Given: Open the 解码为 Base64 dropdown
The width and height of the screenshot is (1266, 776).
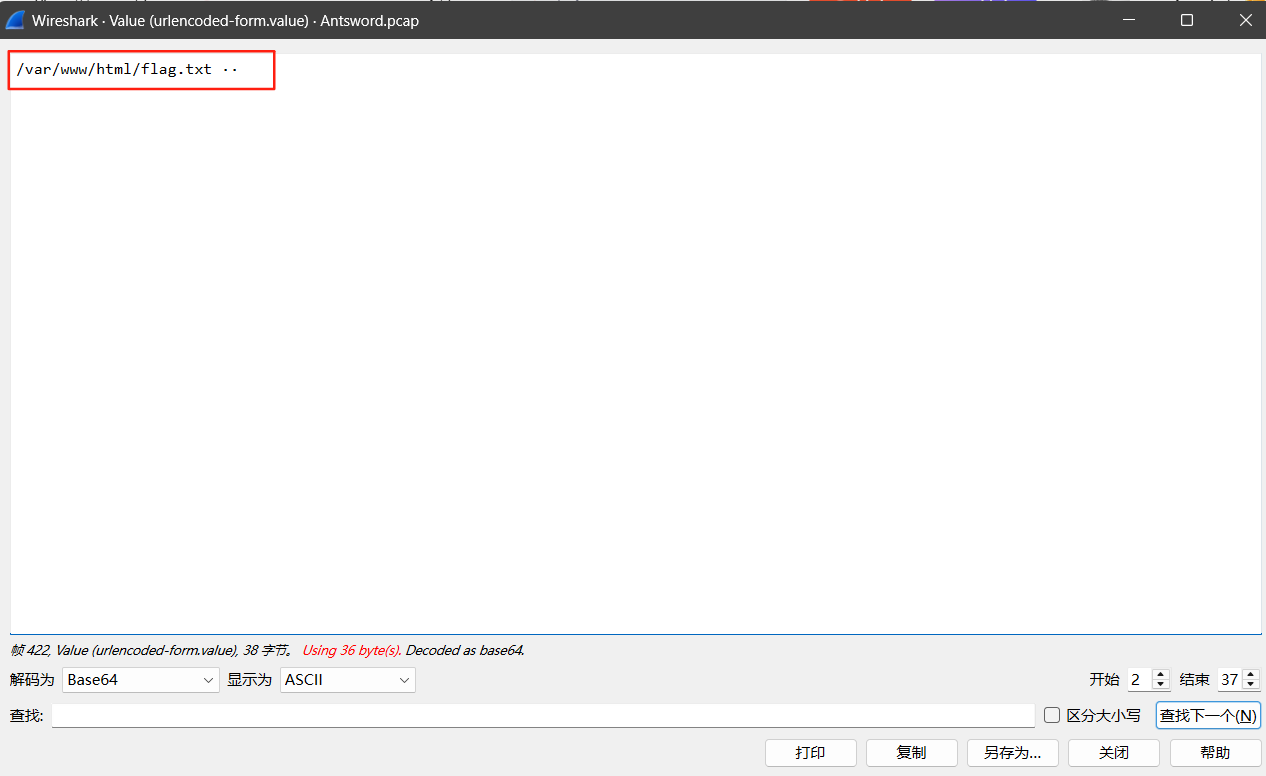Looking at the screenshot, I should 141,680.
